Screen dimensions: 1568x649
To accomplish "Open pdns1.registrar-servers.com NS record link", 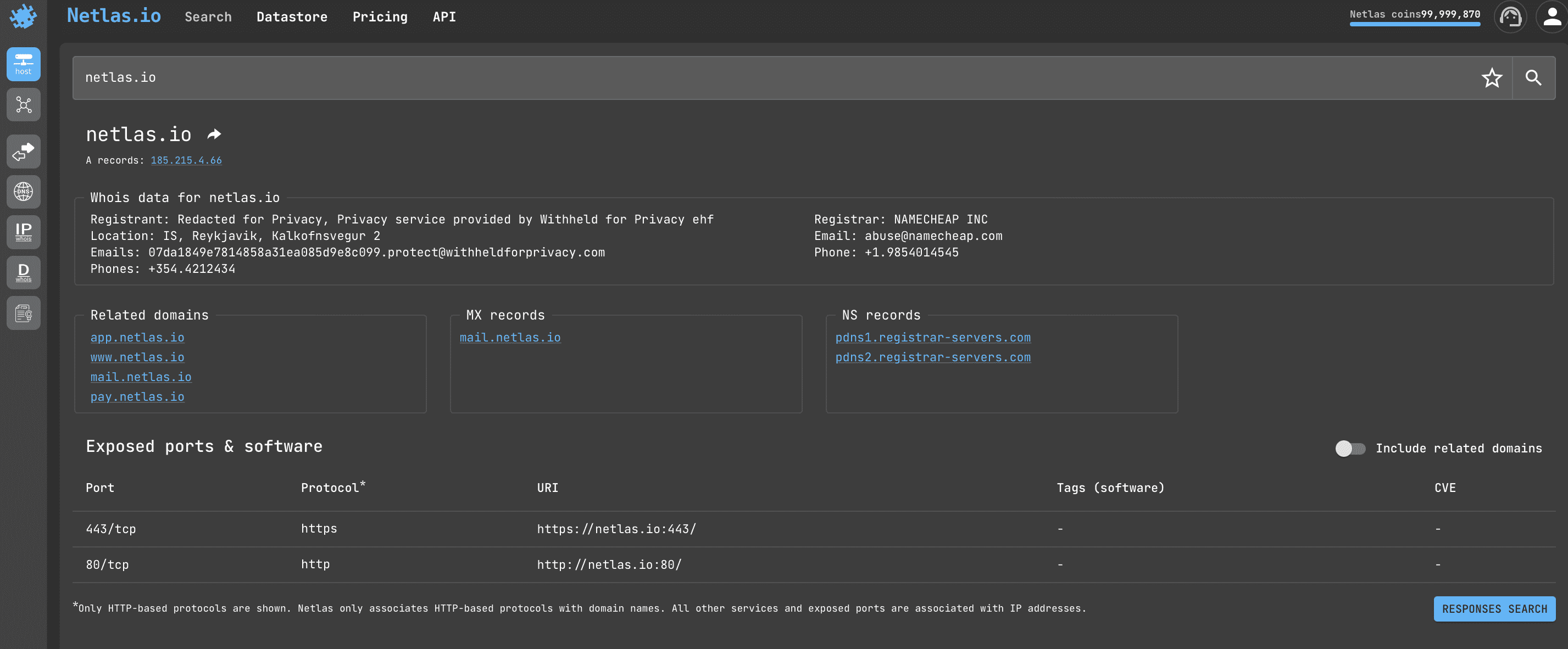I will 932,337.
